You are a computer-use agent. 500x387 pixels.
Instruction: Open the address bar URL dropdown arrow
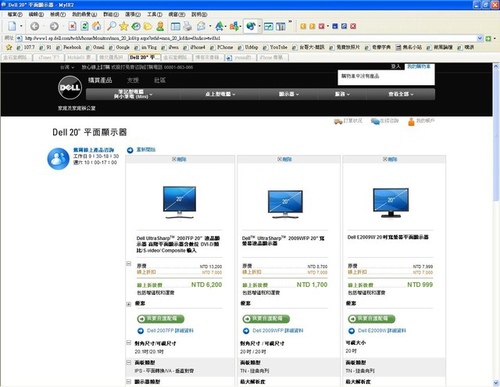coord(480,38)
